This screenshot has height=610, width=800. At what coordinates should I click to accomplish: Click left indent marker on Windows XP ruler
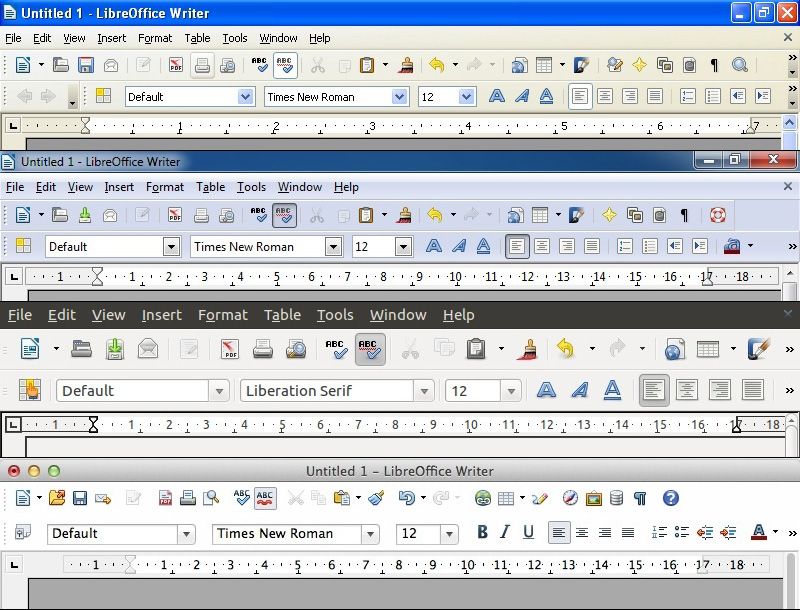click(85, 125)
